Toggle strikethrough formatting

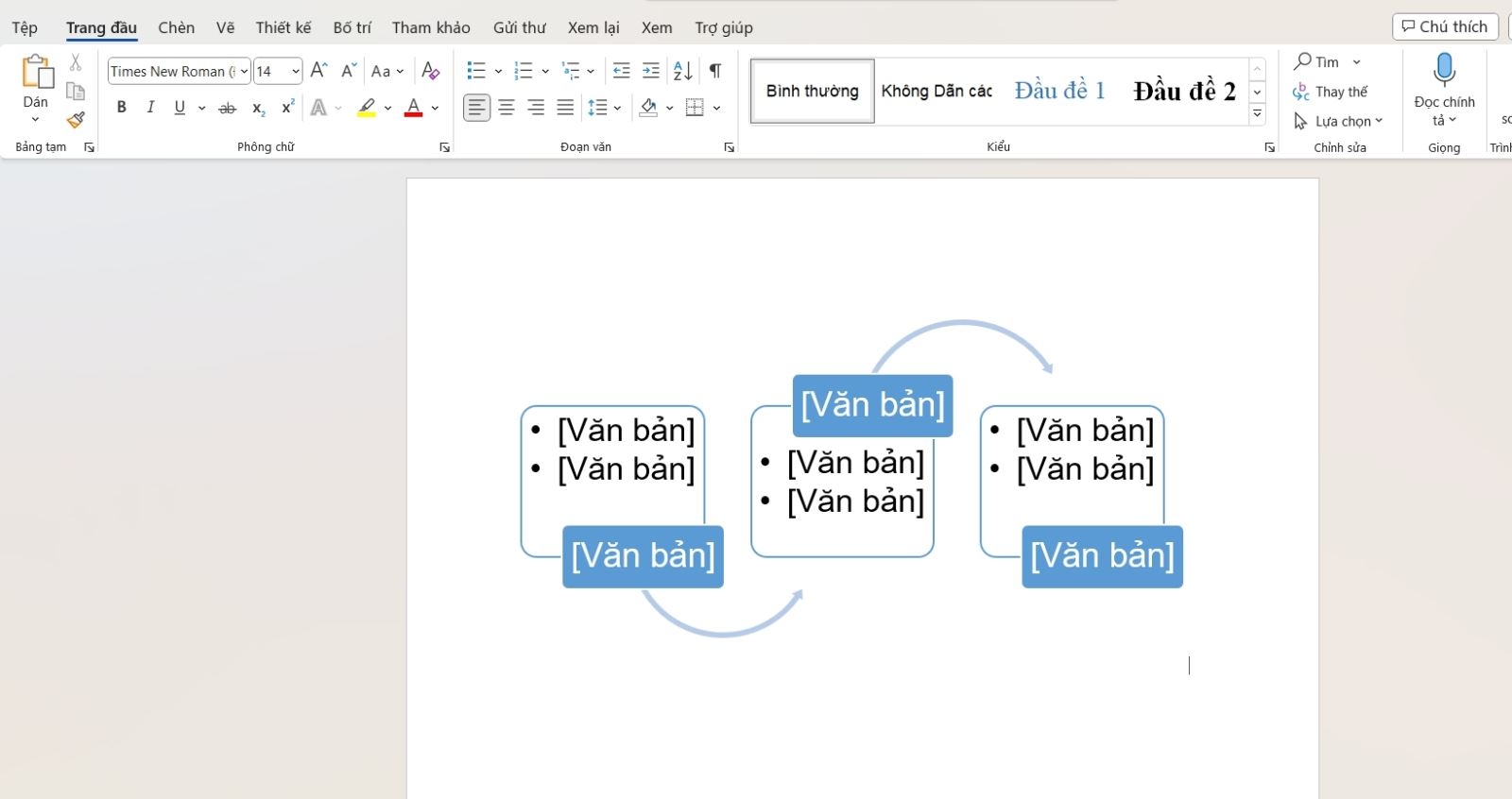pos(227,109)
